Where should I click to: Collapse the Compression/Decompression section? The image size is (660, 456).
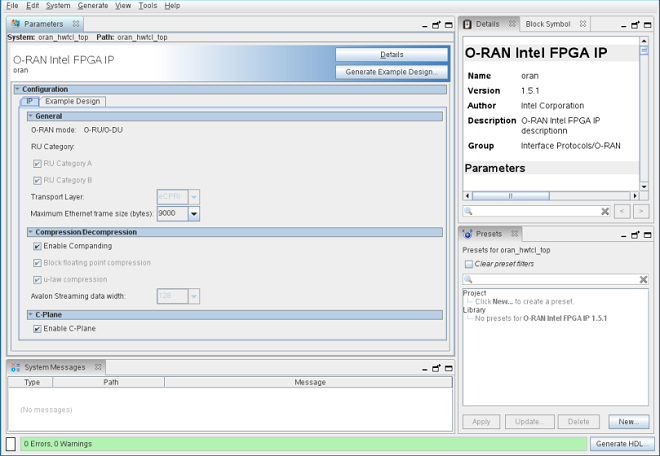tap(30, 232)
